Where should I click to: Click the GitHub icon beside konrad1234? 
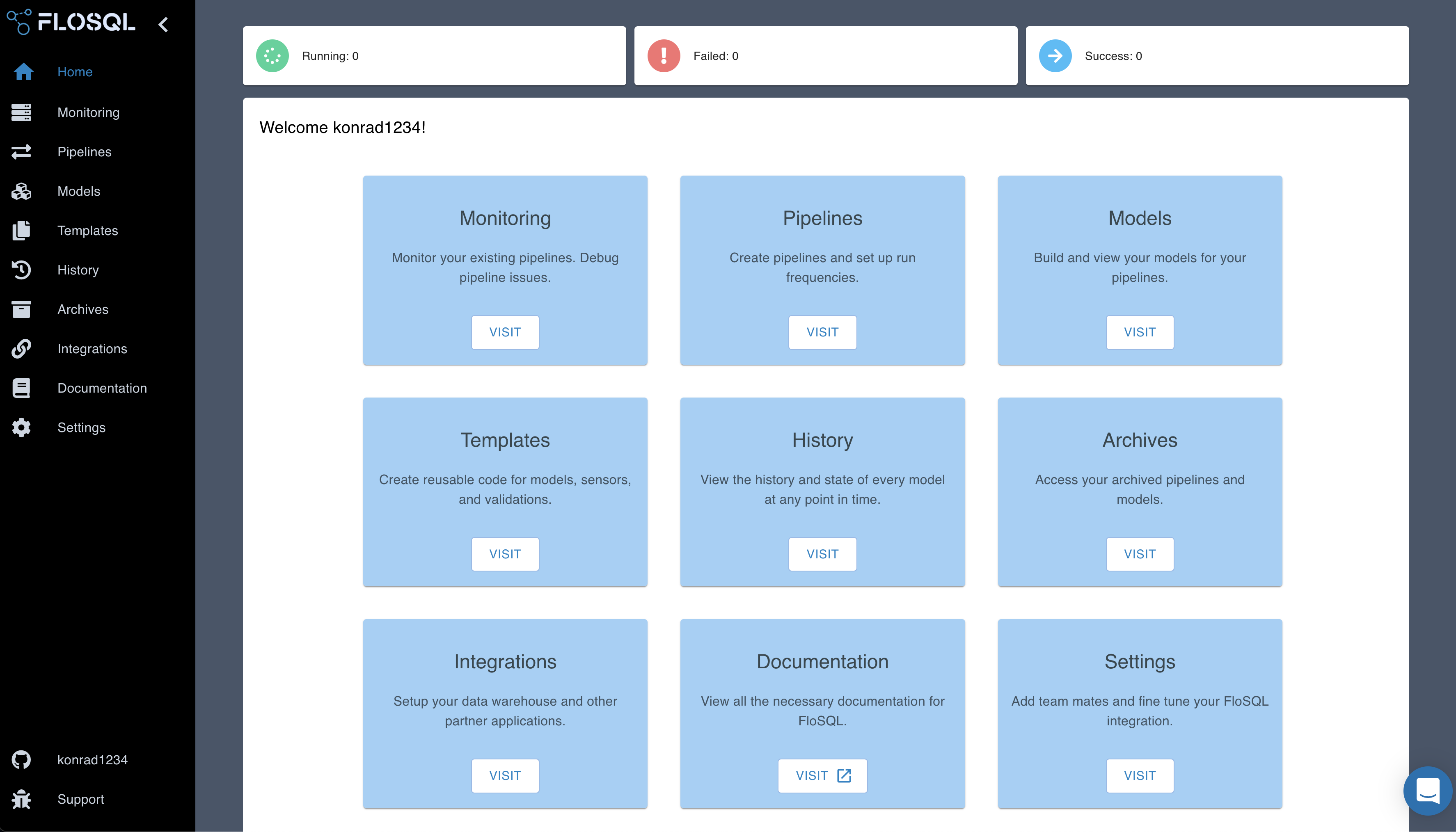(22, 759)
